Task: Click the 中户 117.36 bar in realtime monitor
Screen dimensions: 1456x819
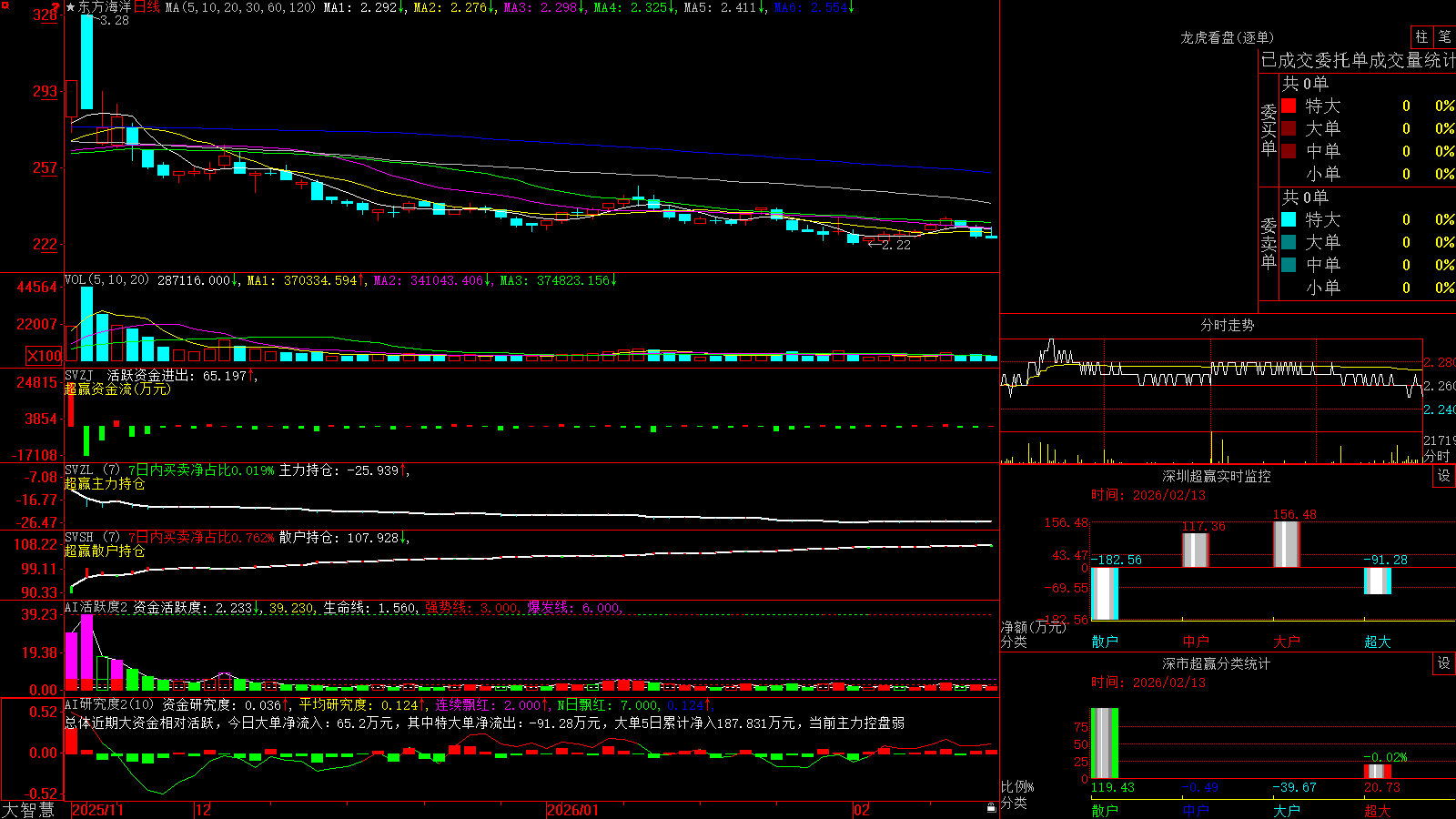Action: click(1196, 551)
